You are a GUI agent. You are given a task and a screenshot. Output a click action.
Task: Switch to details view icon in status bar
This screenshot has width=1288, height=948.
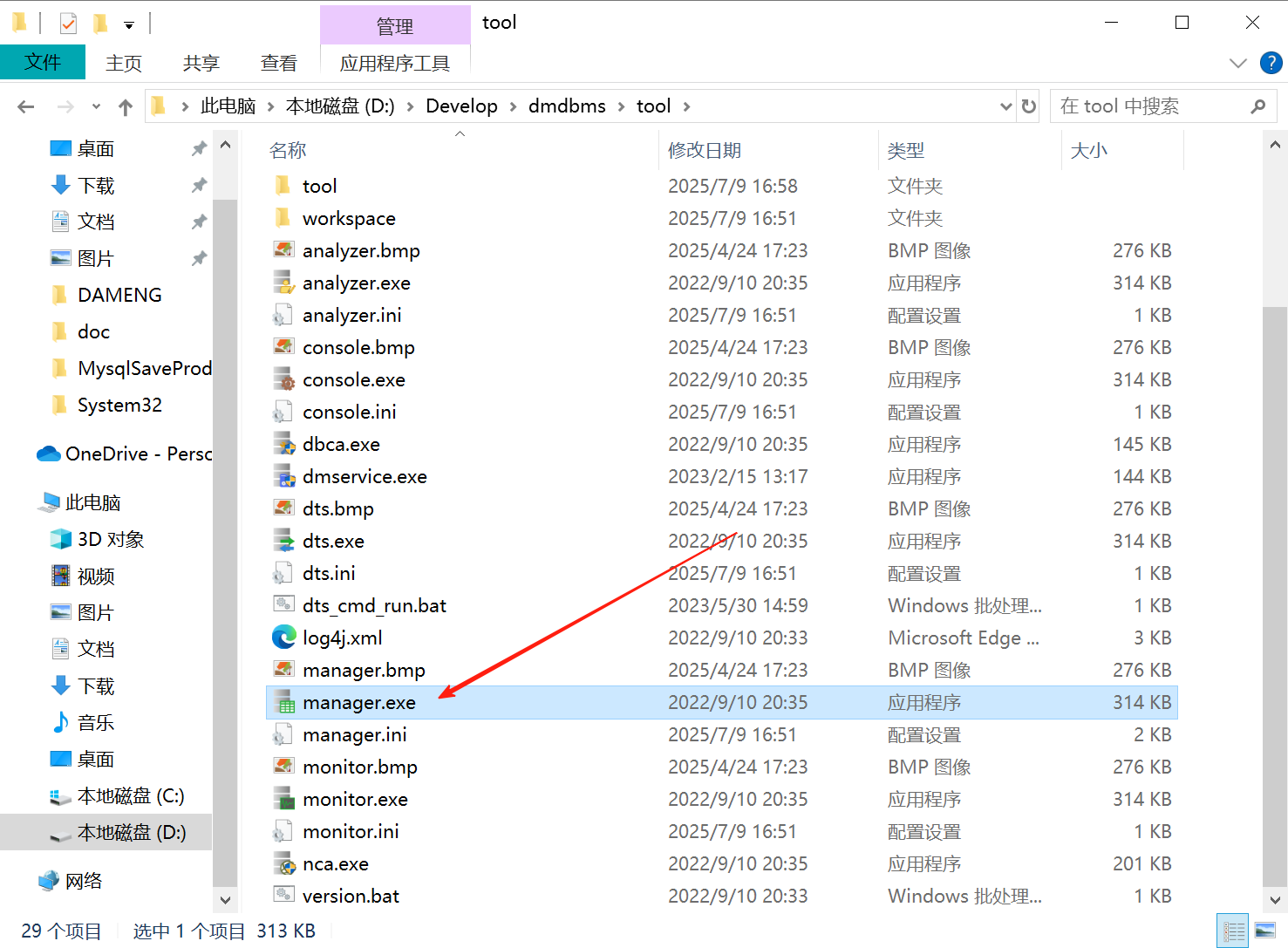pos(1233,931)
